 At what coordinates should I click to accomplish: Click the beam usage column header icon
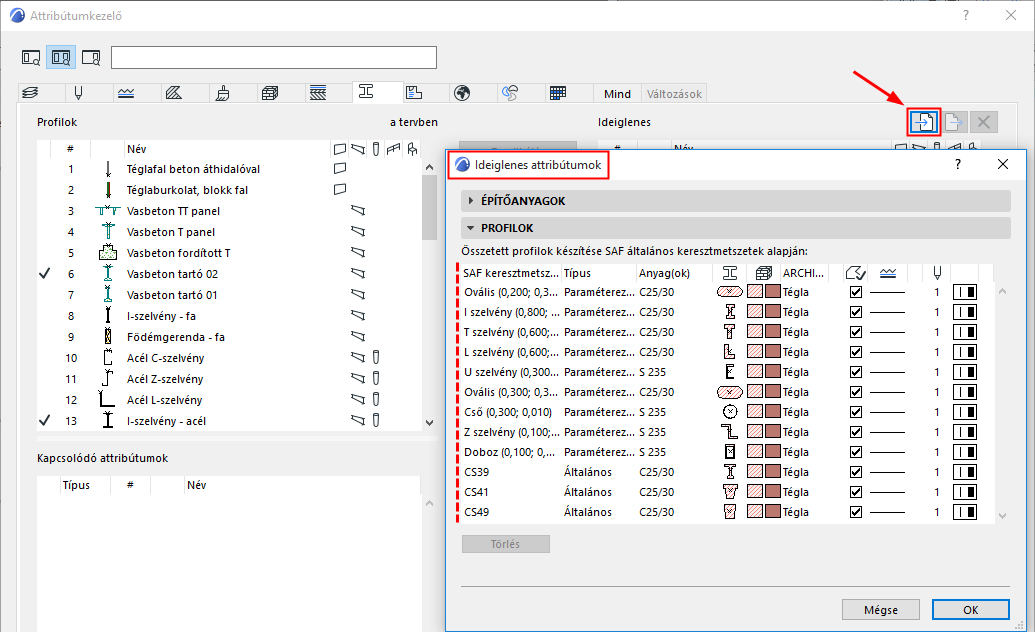[x=358, y=149]
